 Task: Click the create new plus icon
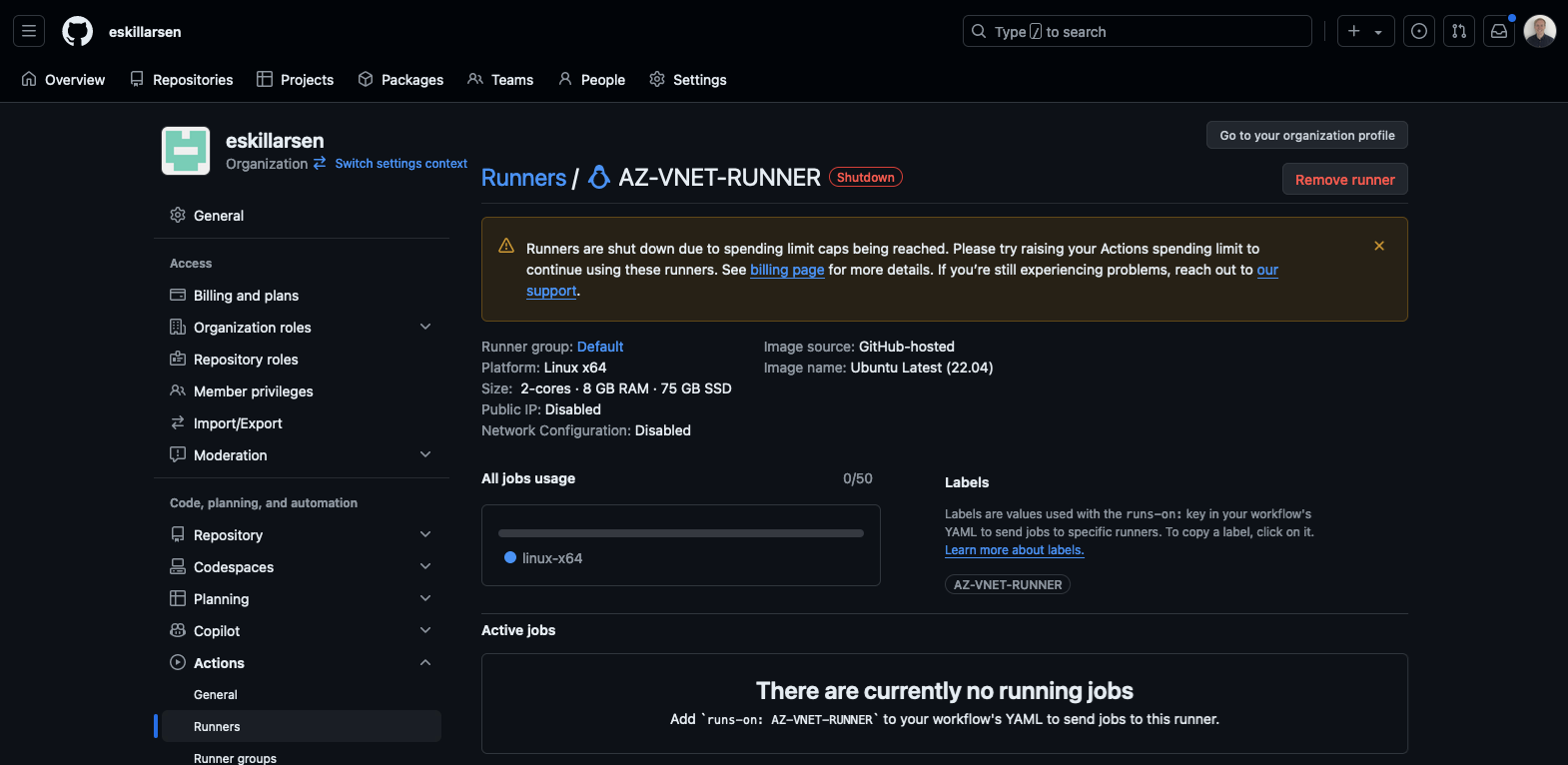coord(1354,31)
